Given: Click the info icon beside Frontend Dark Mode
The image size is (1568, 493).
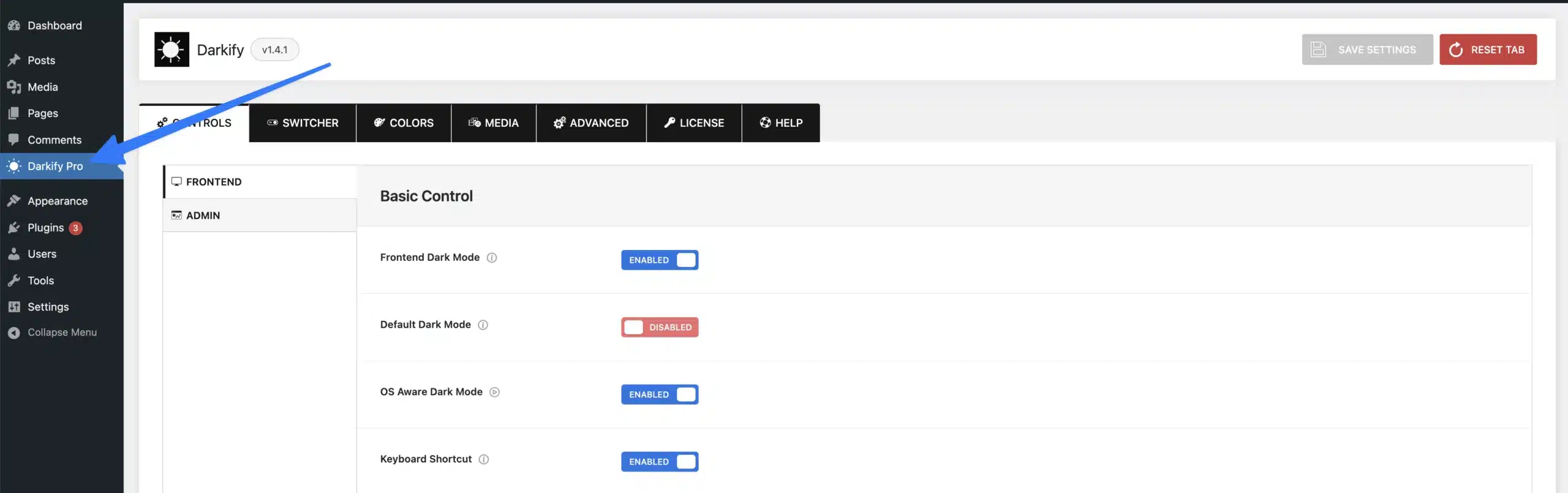Looking at the screenshot, I should 492,258.
